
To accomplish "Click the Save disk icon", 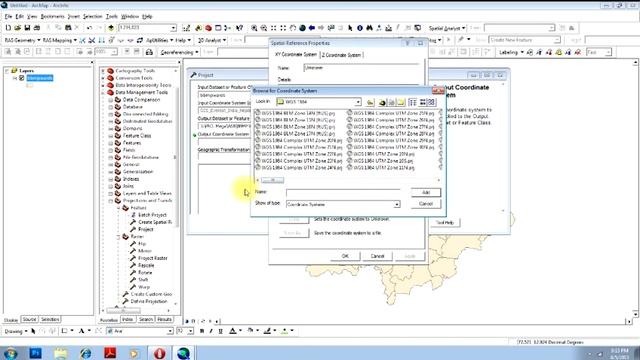I will pyautogui.click(x=27, y=28).
